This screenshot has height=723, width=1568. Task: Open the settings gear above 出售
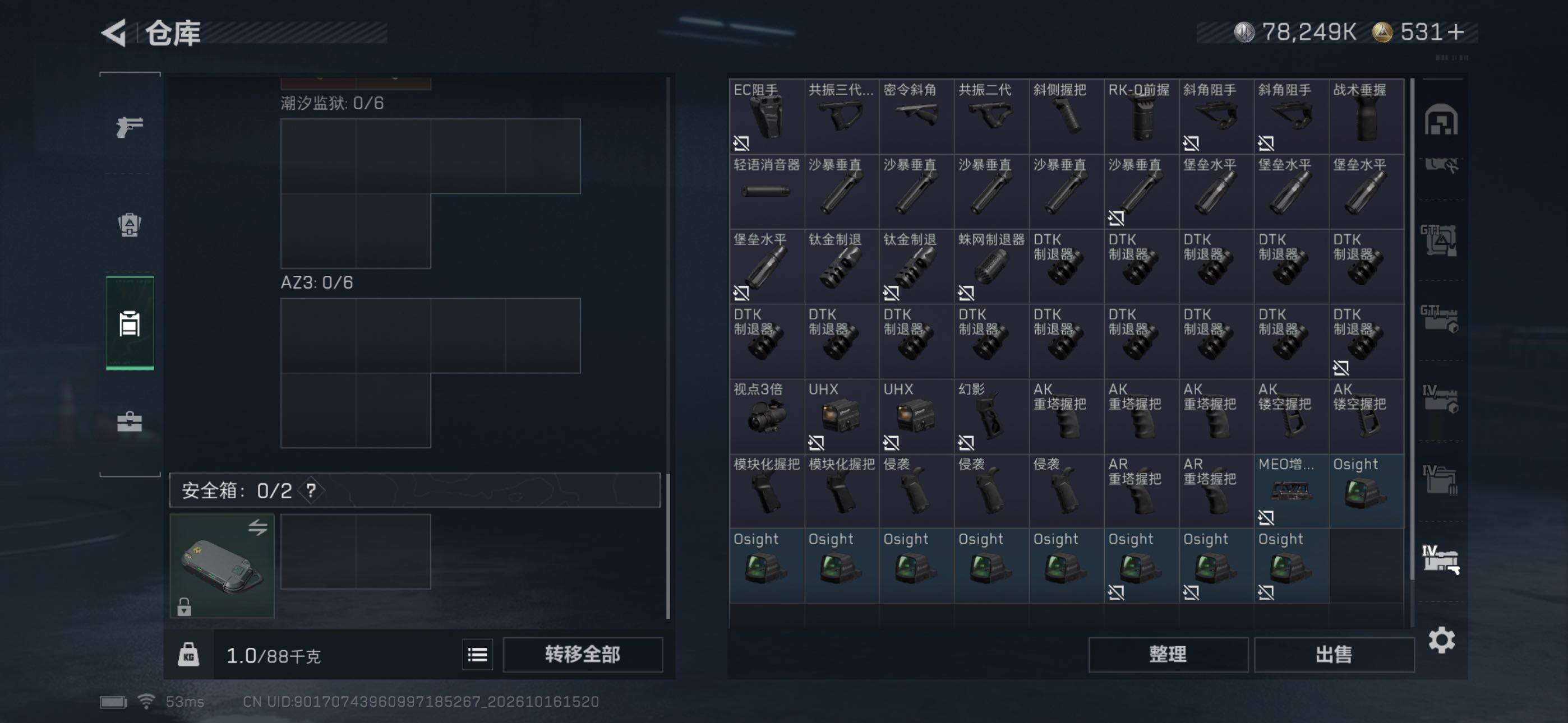click(x=1441, y=639)
